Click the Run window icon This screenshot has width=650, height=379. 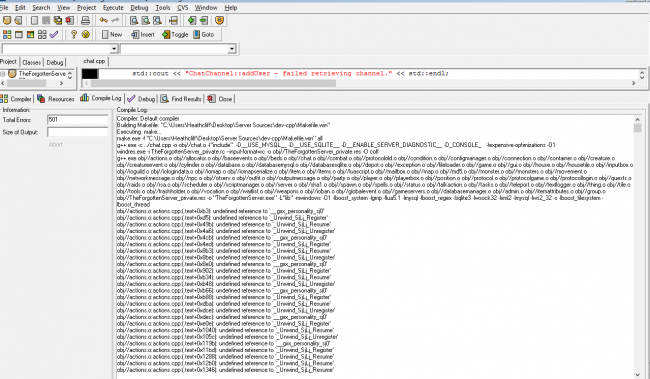coord(19,34)
